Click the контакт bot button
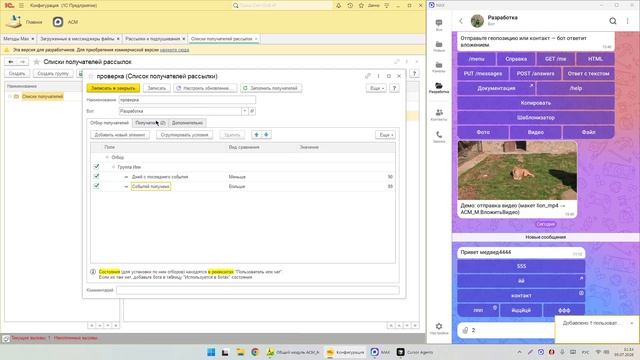Viewport: 640px width, 360px height. click(x=521, y=296)
